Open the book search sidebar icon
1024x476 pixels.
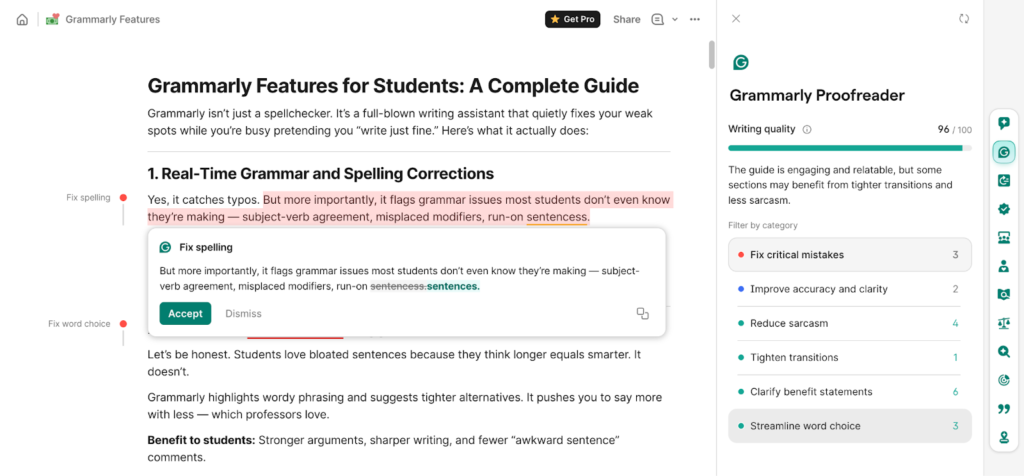coord(1004,294)
